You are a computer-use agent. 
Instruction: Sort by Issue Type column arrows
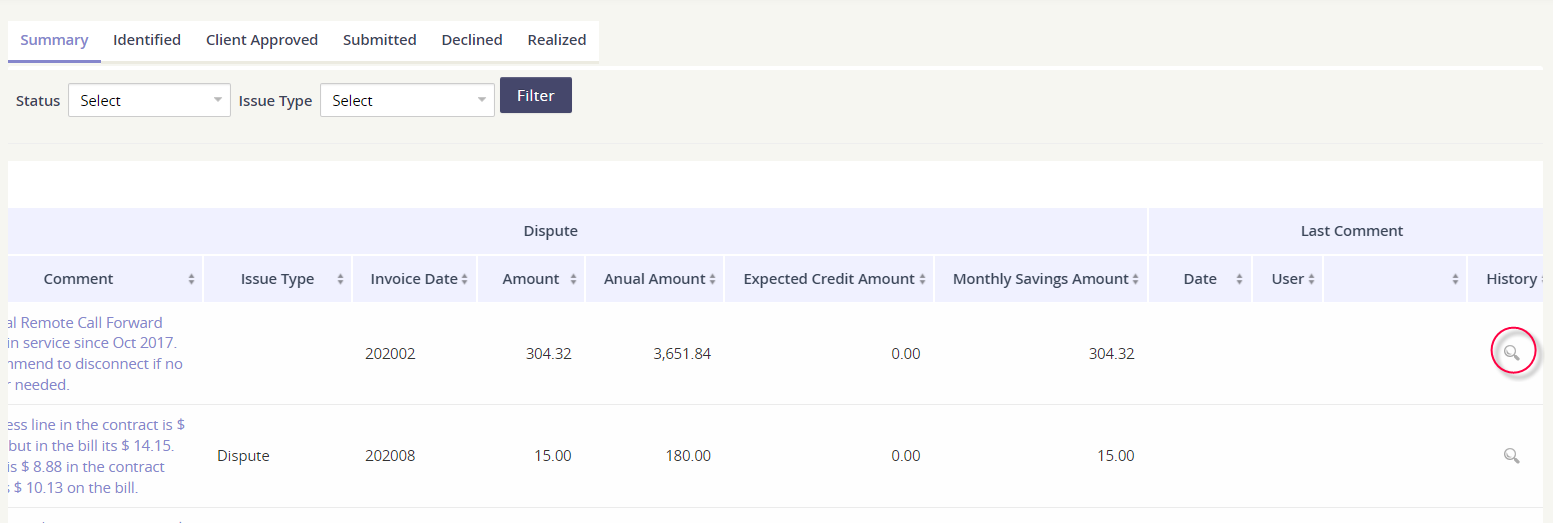pos(340,280)
